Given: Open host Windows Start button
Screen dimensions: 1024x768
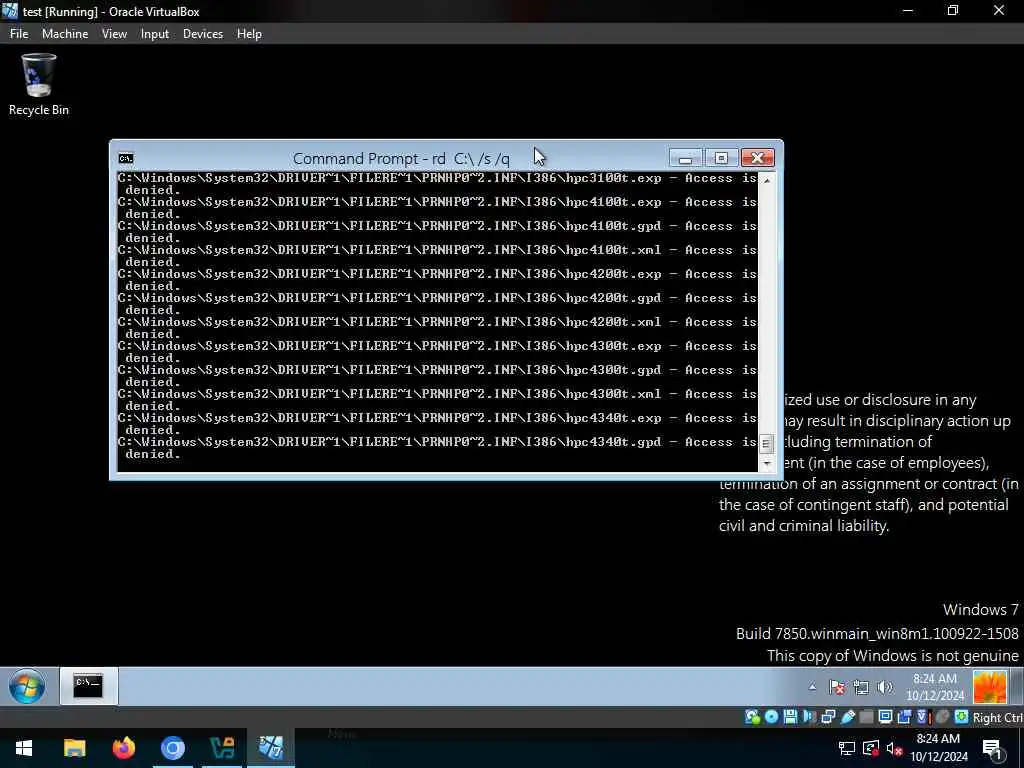Looking at the screenshot, I should pyautogui.click(x=24, y=748).
